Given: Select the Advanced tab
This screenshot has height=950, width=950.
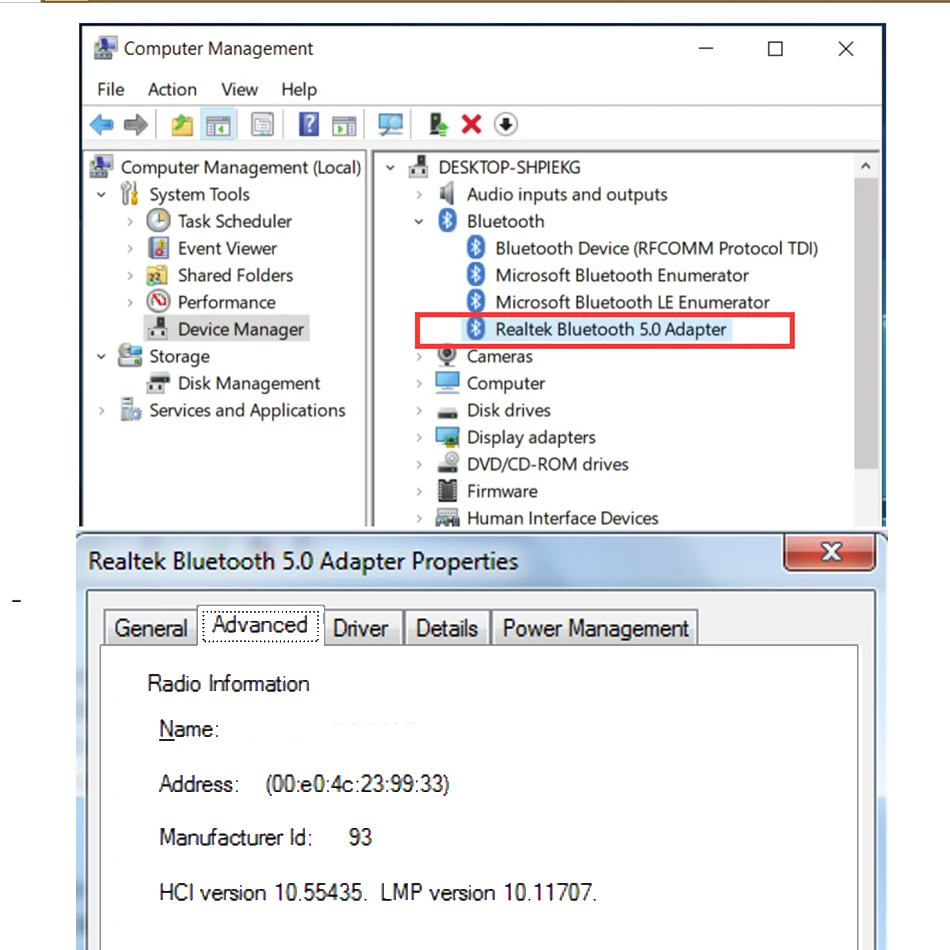Looking at the screenshot, I should tap(261, 625).
